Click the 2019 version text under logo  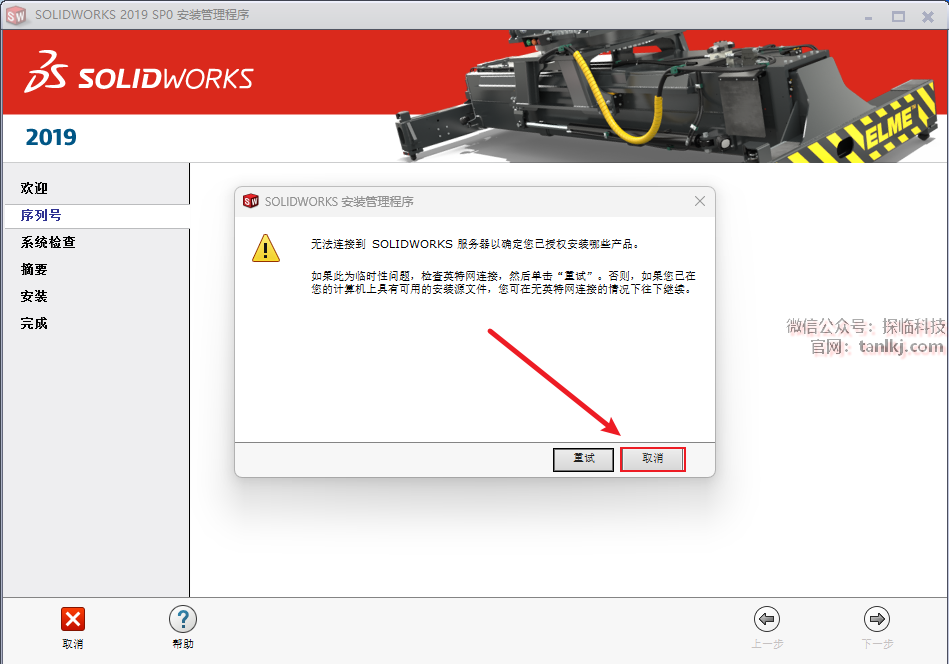51,137
